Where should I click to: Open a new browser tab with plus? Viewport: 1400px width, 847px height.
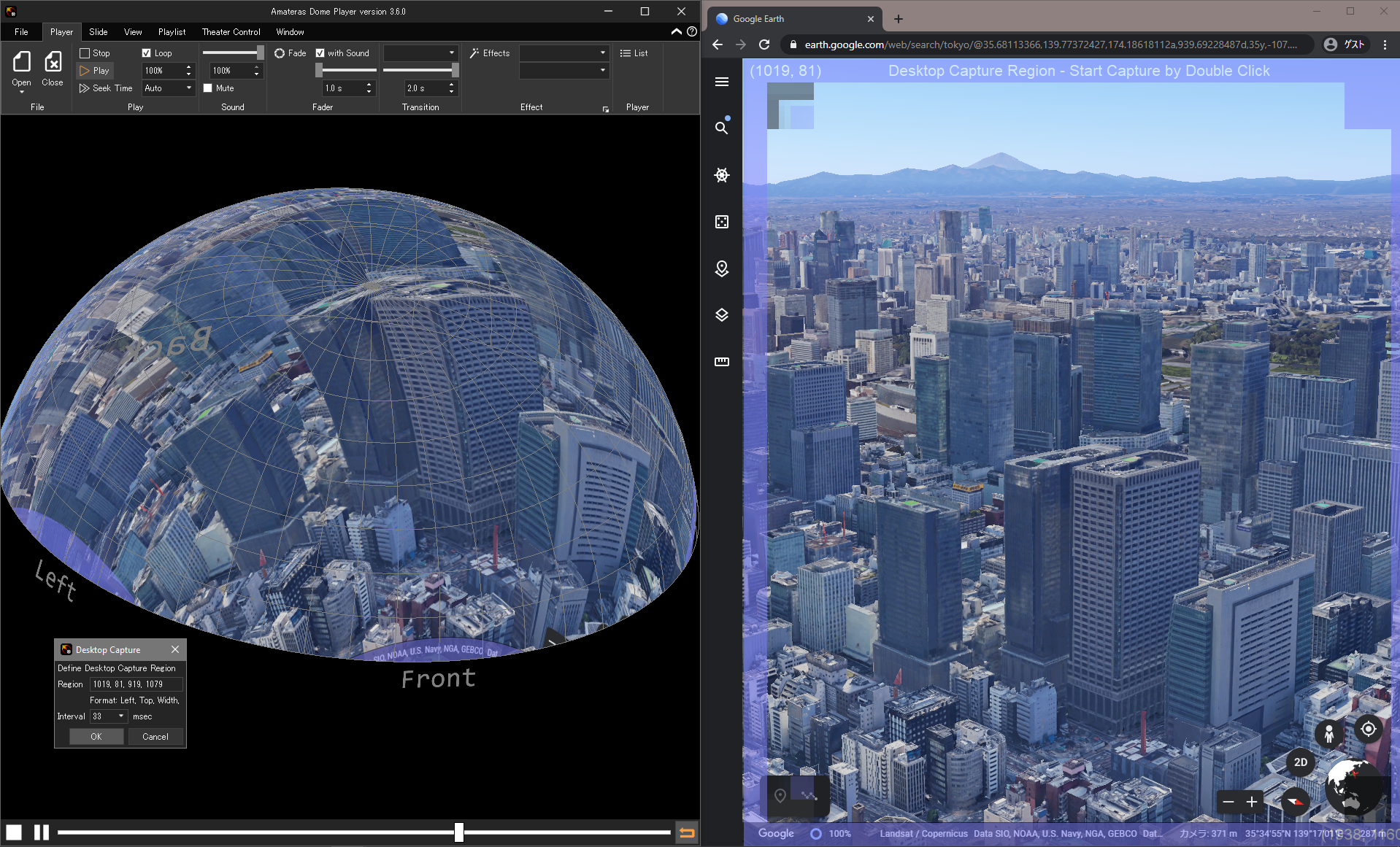[x=899, y=19]
